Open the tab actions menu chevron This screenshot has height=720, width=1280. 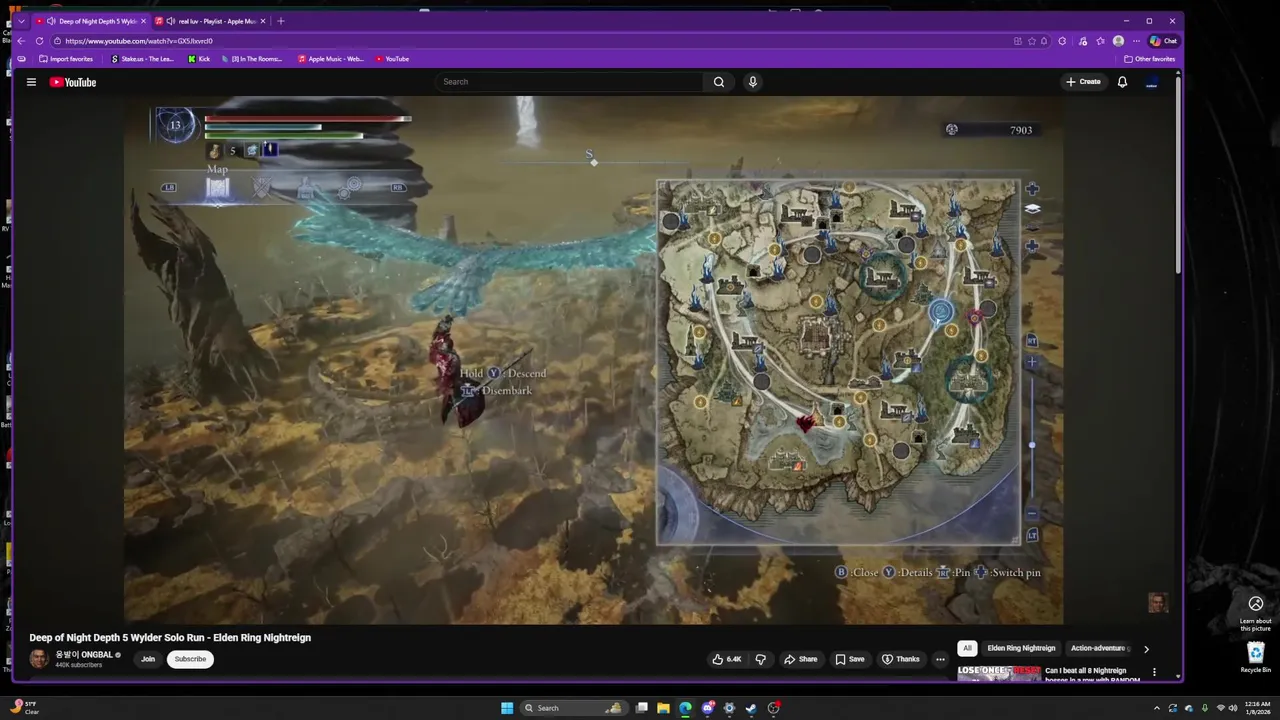[21, 21]
